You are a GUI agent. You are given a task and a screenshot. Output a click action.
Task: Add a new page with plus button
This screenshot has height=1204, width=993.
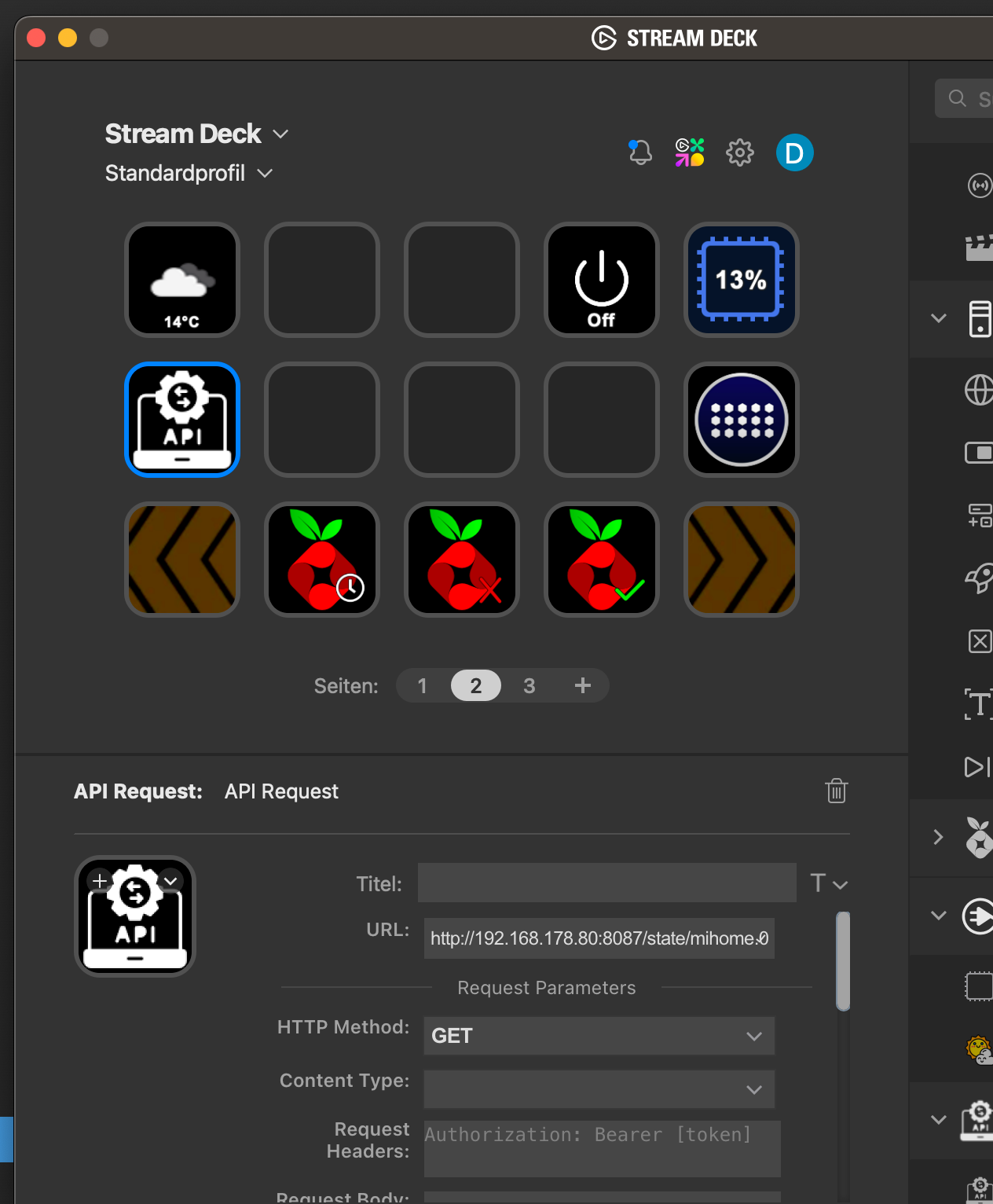pyautogui.click(x=583, y=686)
